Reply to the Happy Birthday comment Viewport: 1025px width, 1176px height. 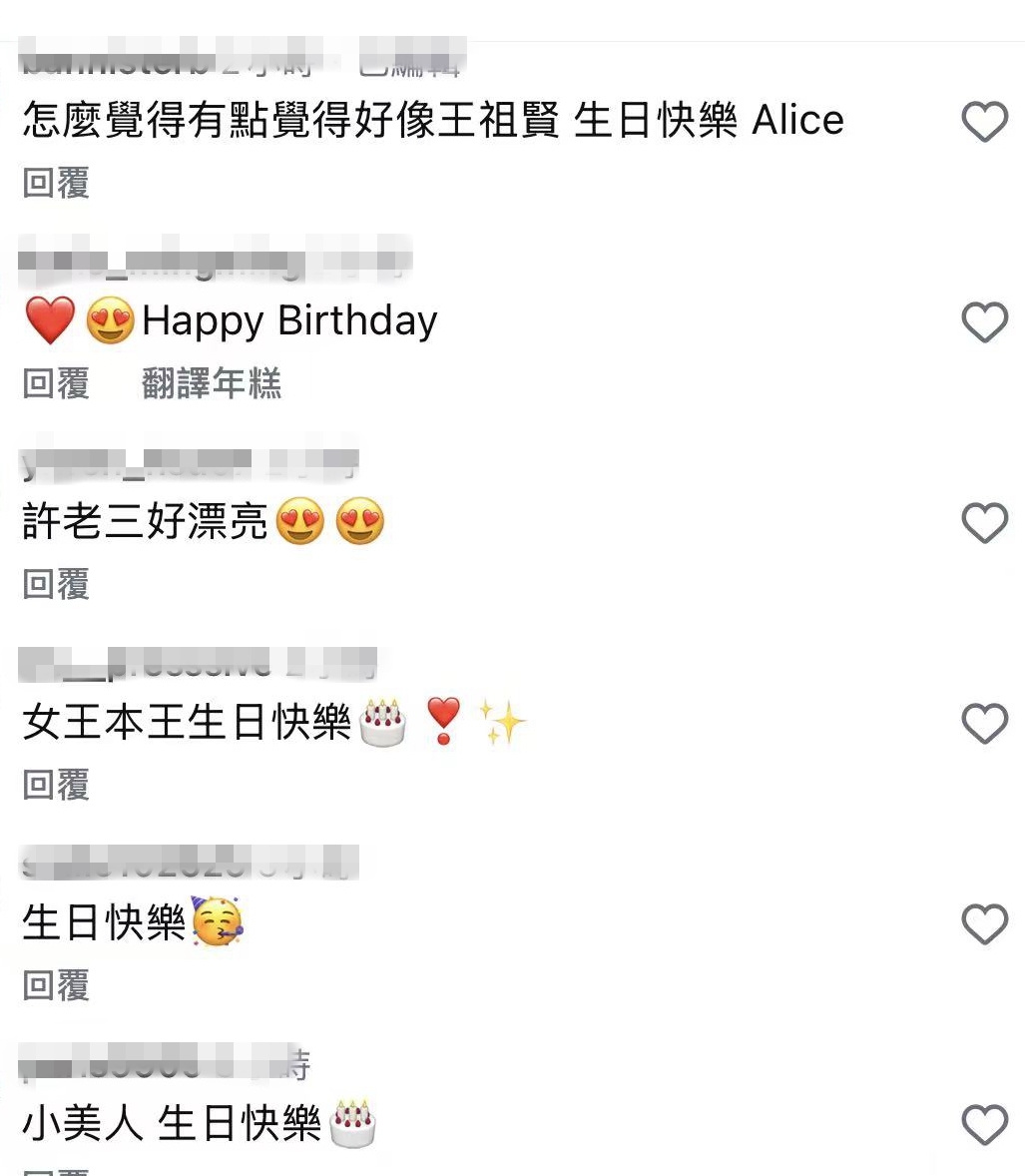pos(56,383)
